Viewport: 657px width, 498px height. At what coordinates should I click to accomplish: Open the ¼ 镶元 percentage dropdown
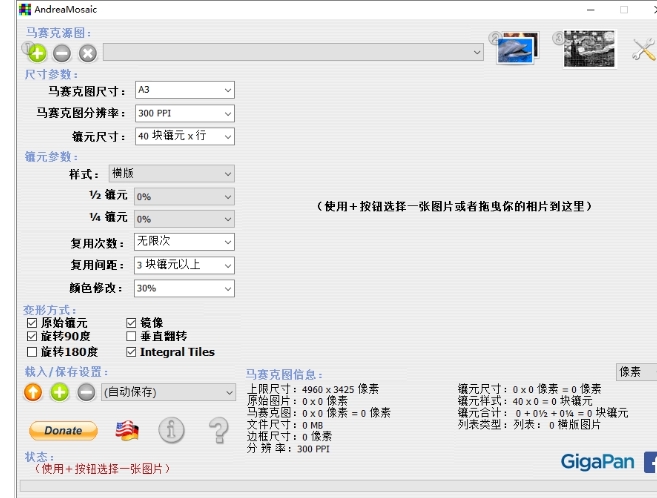(x=184, y=219)
